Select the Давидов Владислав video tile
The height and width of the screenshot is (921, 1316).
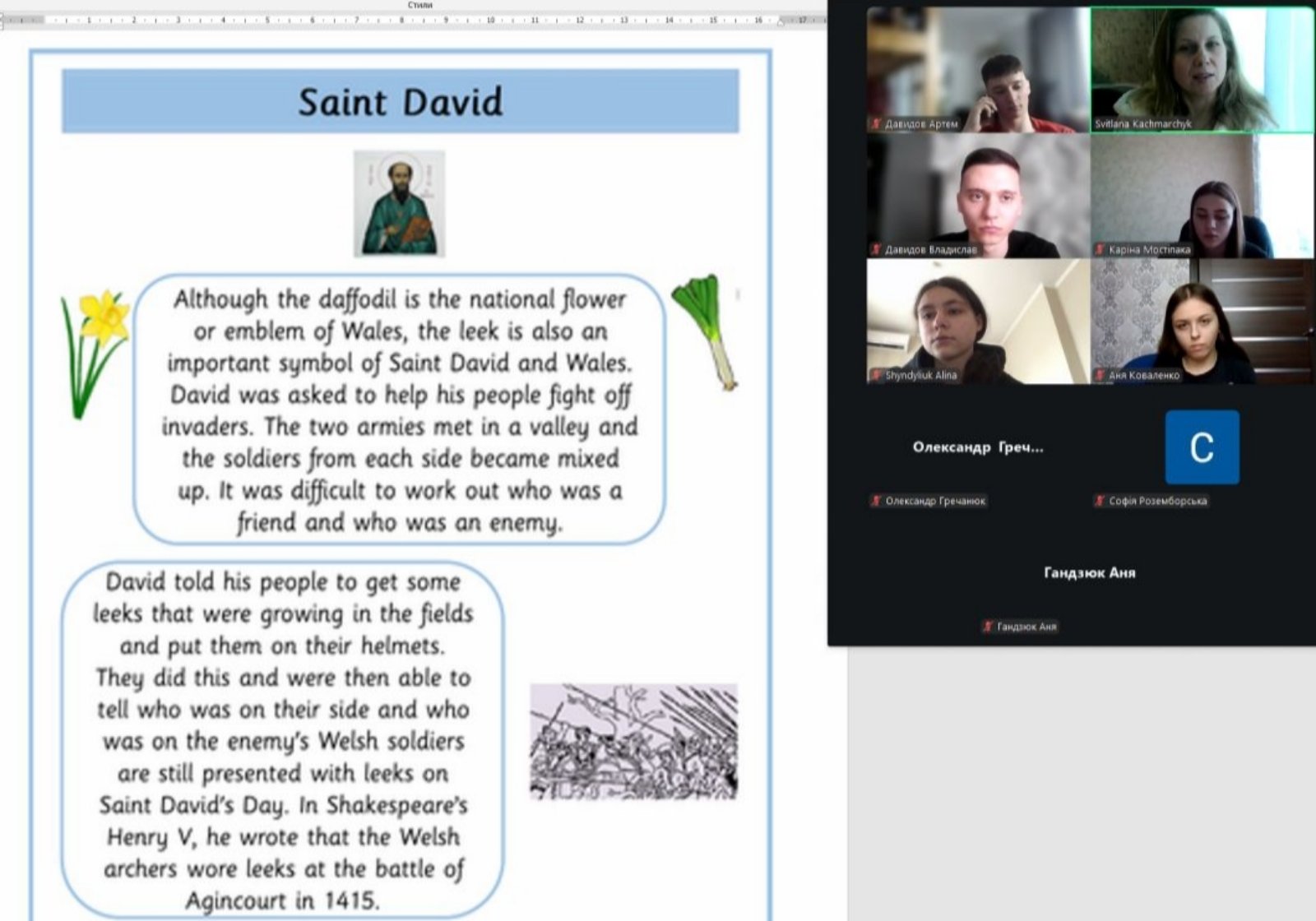click(978, 196)
